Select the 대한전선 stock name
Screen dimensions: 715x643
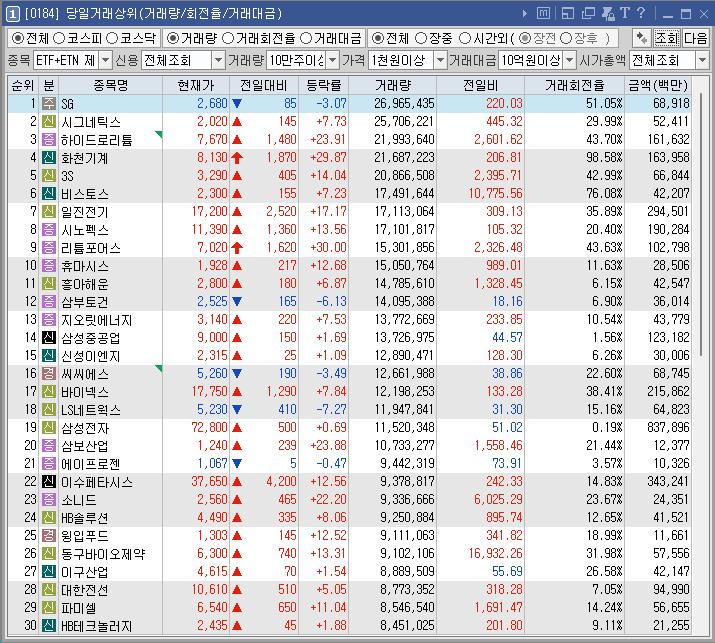[85, 590]
